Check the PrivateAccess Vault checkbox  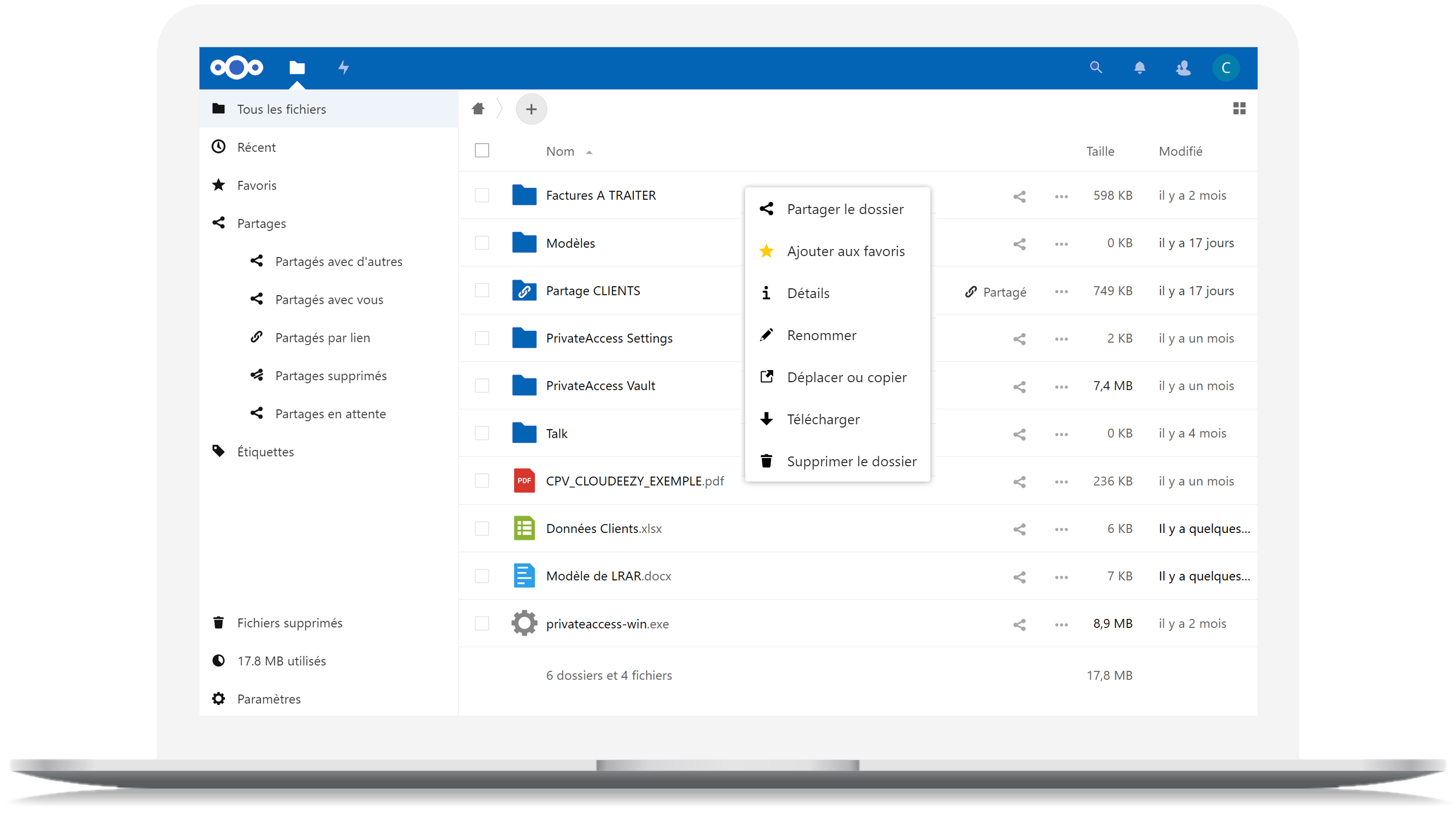482,385
